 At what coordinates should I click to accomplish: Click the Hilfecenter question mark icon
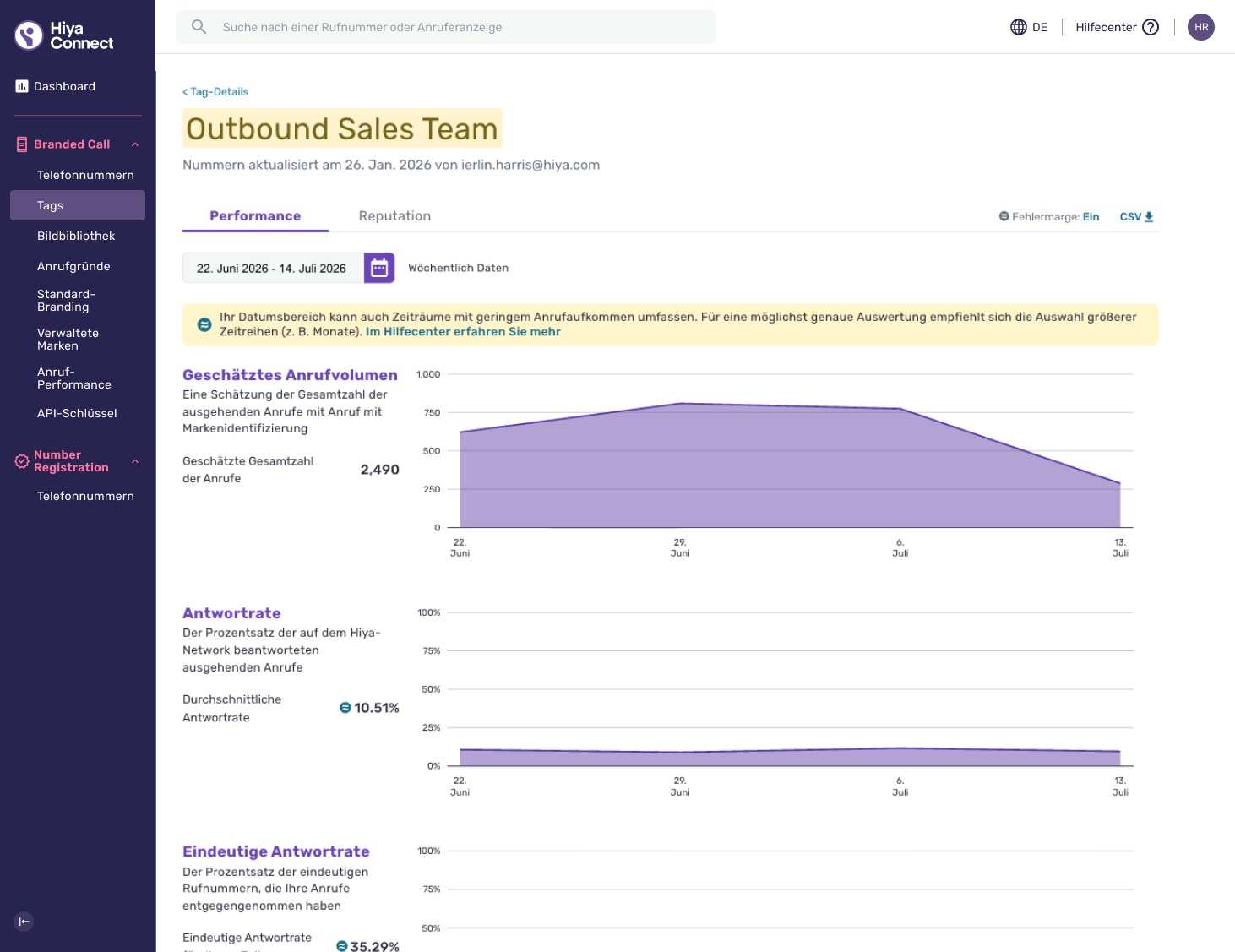tap(1151, 27)
